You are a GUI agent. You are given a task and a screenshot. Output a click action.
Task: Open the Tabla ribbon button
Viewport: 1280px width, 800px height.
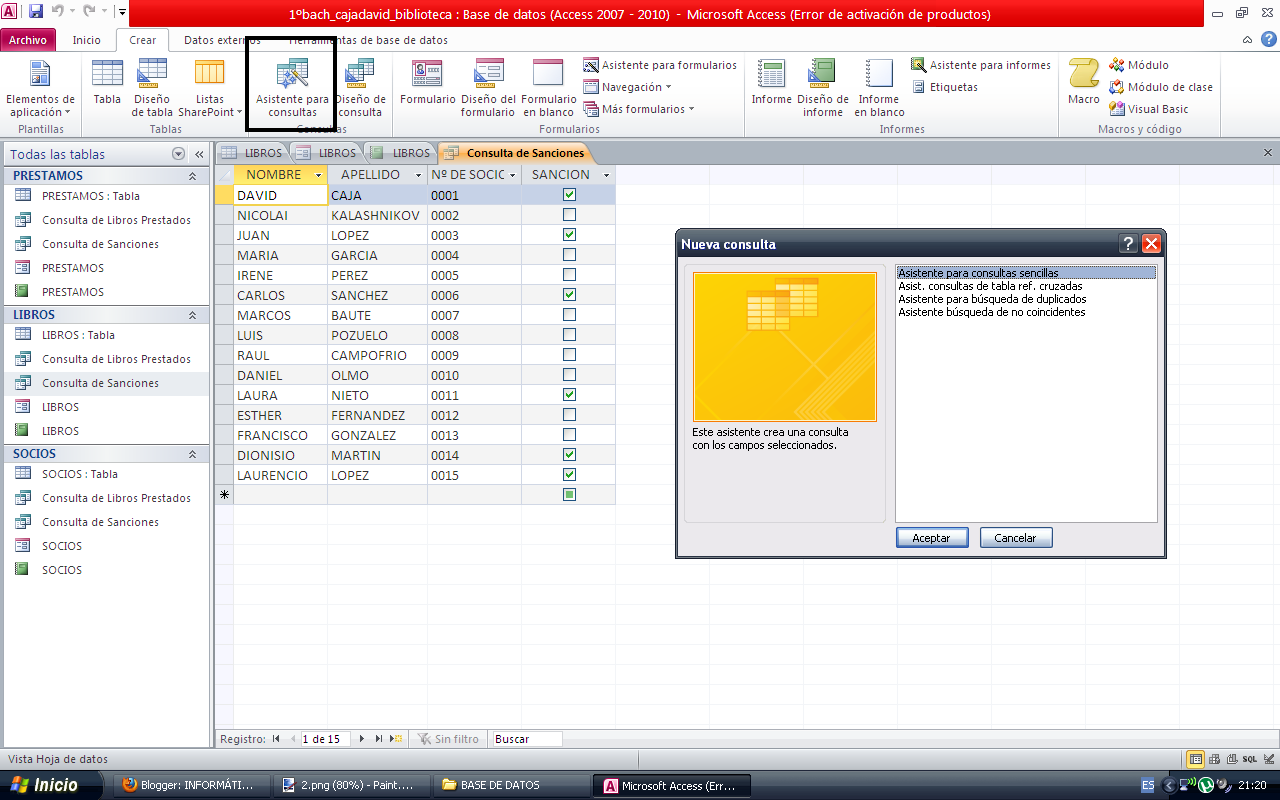(107, 82)
